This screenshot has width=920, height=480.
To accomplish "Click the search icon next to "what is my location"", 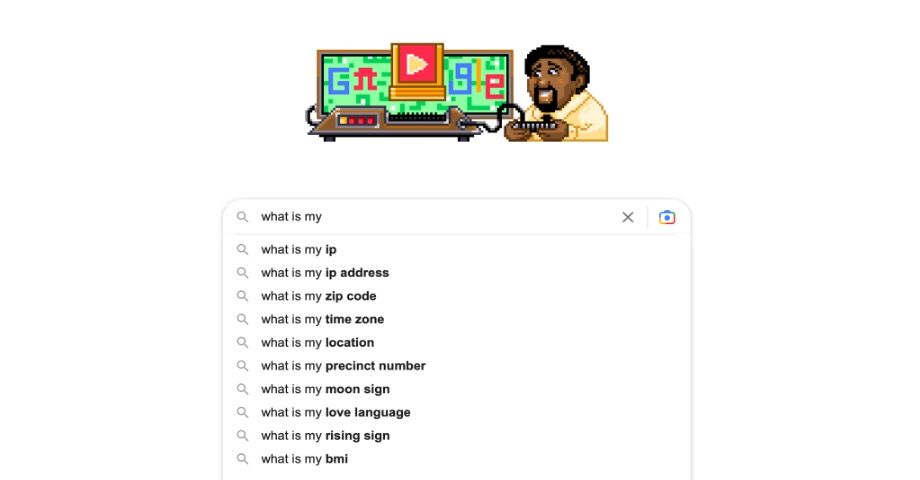I will 242,343.
